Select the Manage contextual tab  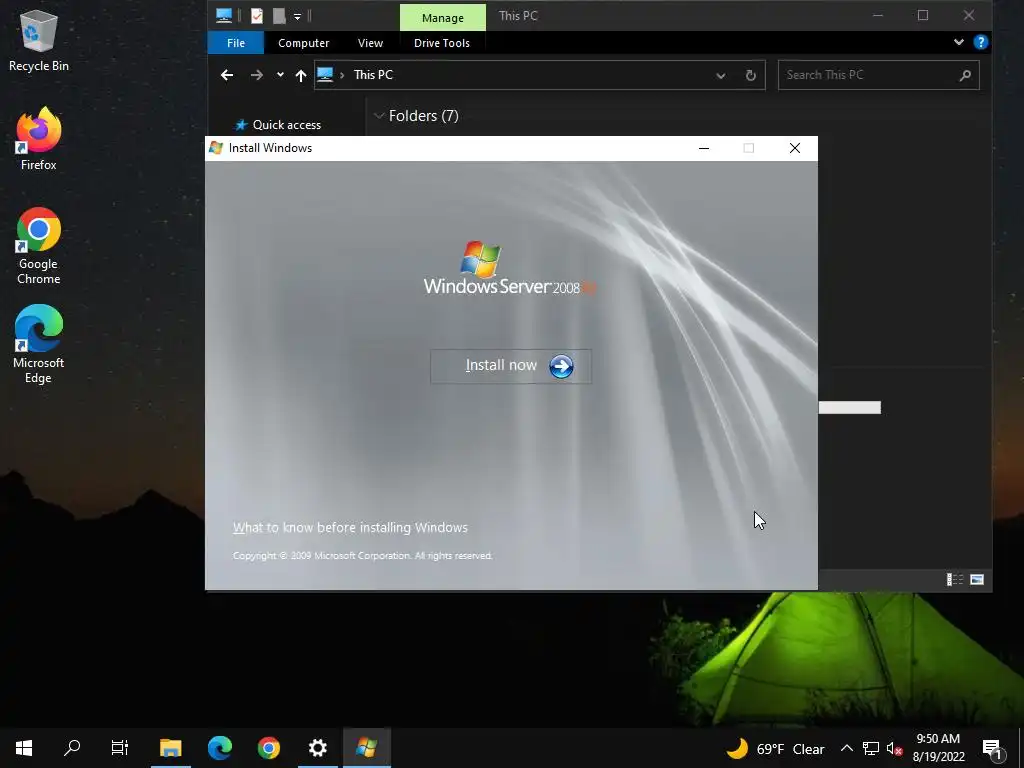tap(443, 18)
